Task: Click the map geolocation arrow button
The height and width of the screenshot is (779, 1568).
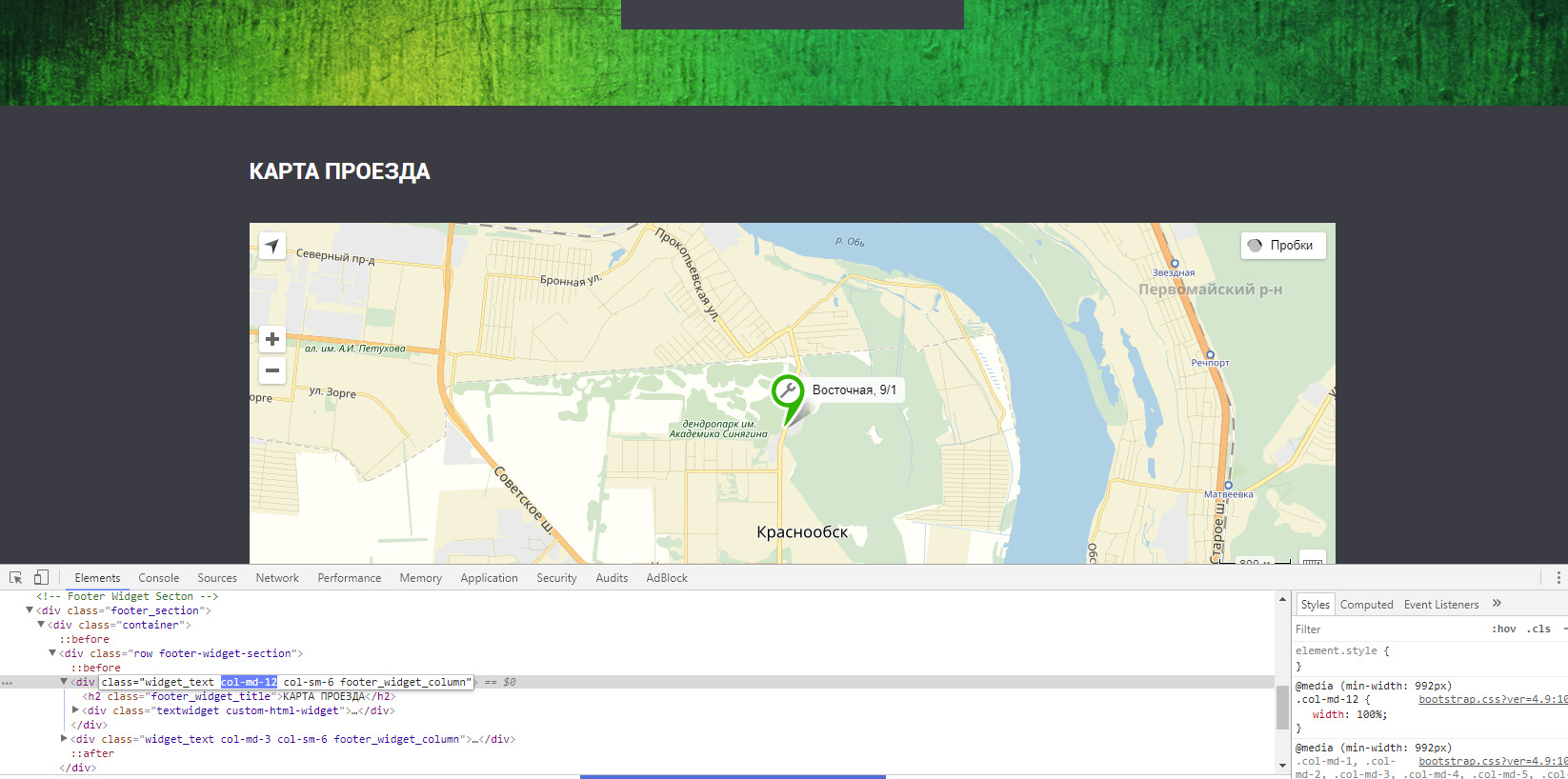Action: 272,246
